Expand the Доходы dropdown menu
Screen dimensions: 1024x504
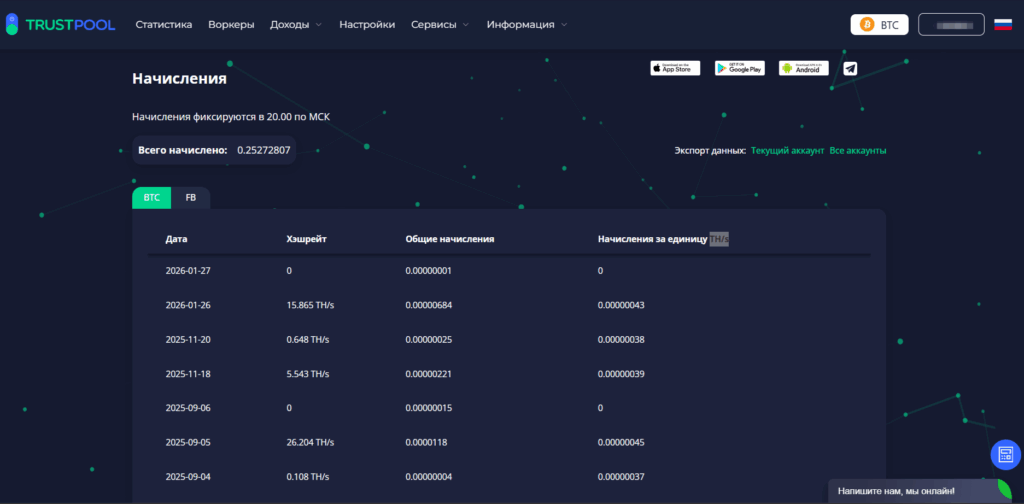296,24
